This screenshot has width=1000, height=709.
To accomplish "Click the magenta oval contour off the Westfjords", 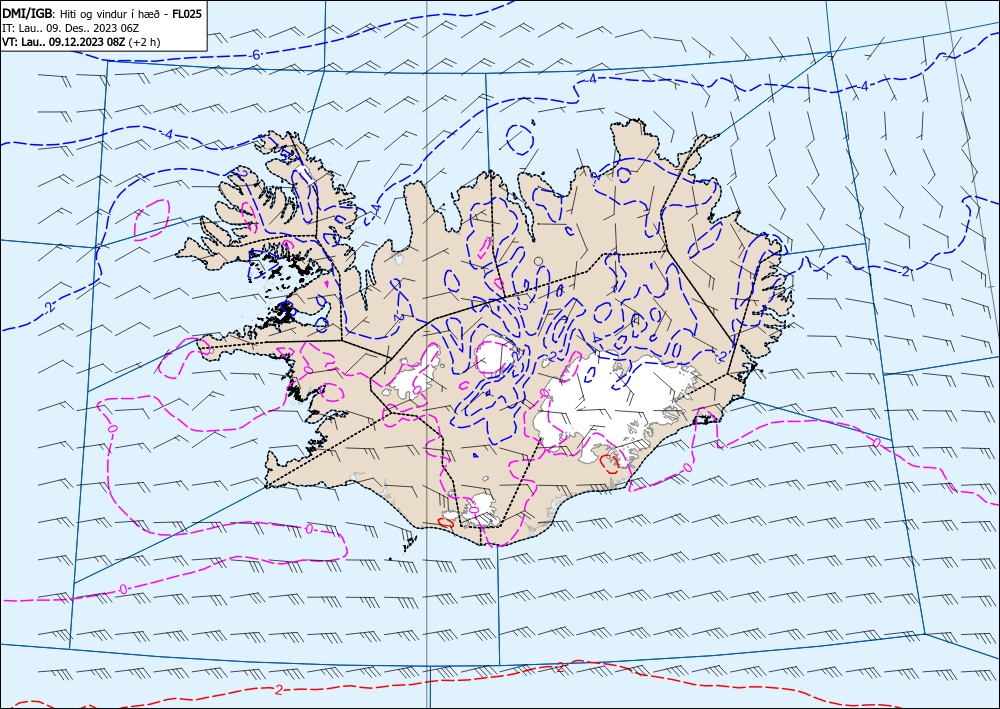I will (x=152, y=219).
